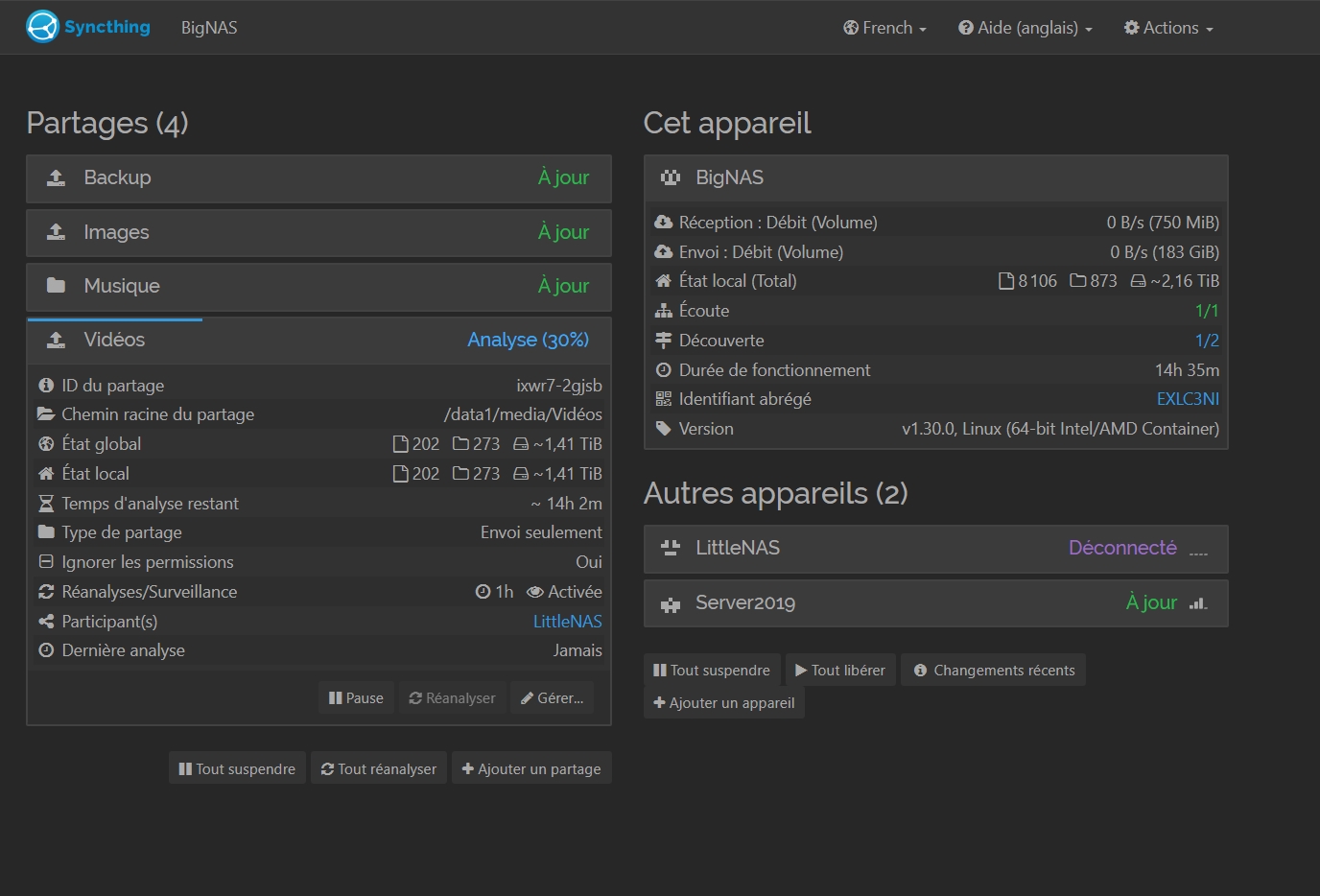The height and width of the screenshot is (896, 1320).
Task: Click the LittleNAS device identicon
Action: click(x=671, y=548)
